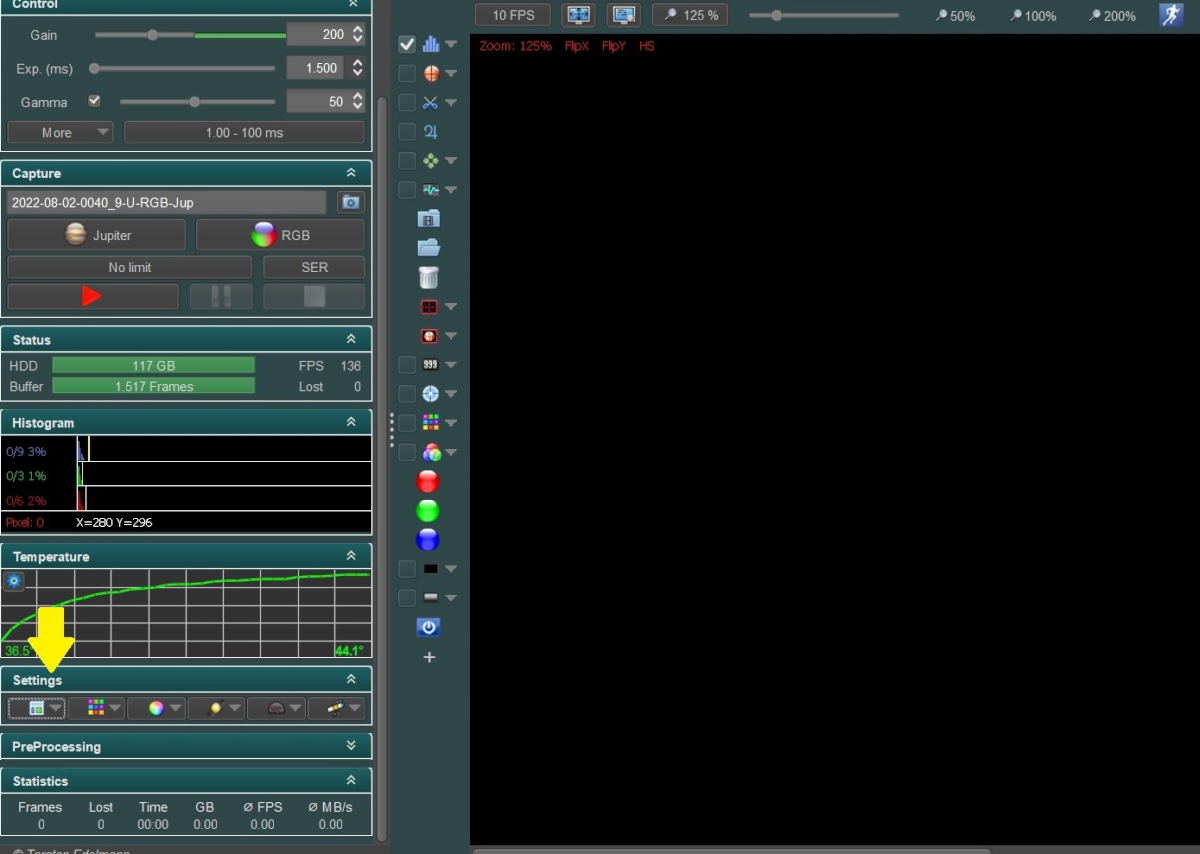This screenshot has height=854, width=1200.
Task: Click the No limit capture button
Action: click(130, 268)
